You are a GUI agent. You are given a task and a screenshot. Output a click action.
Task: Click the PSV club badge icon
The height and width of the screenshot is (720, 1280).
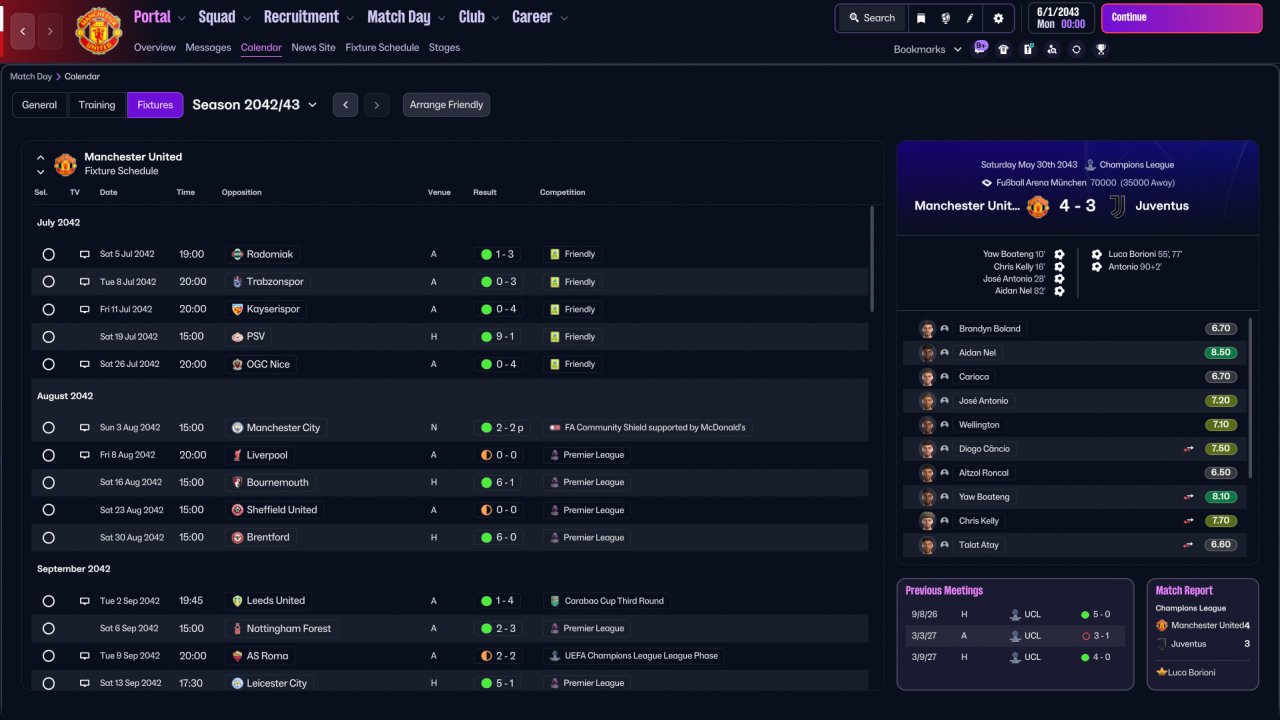(237, 337)
